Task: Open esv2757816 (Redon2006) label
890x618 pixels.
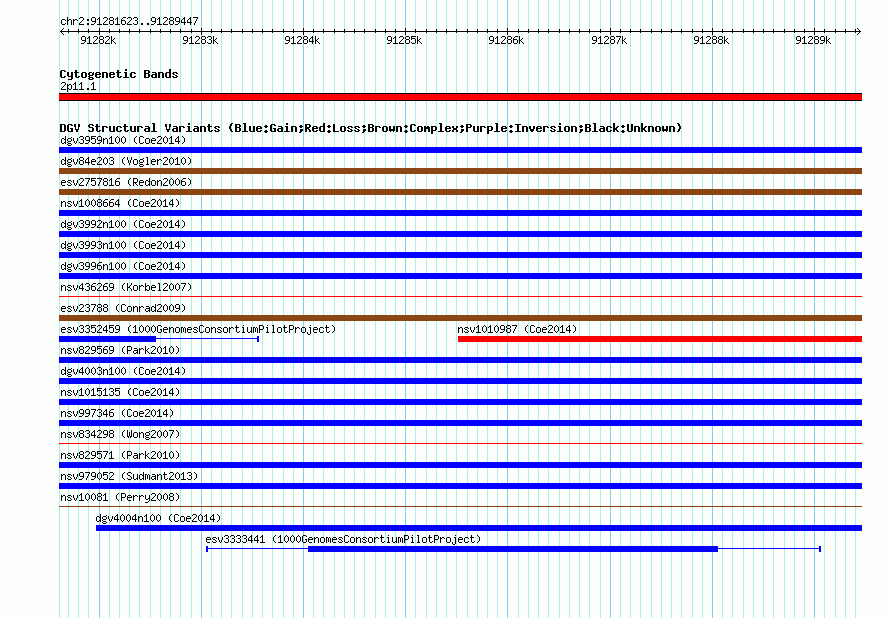Action: pyautogui.click(x=126, y=182)
